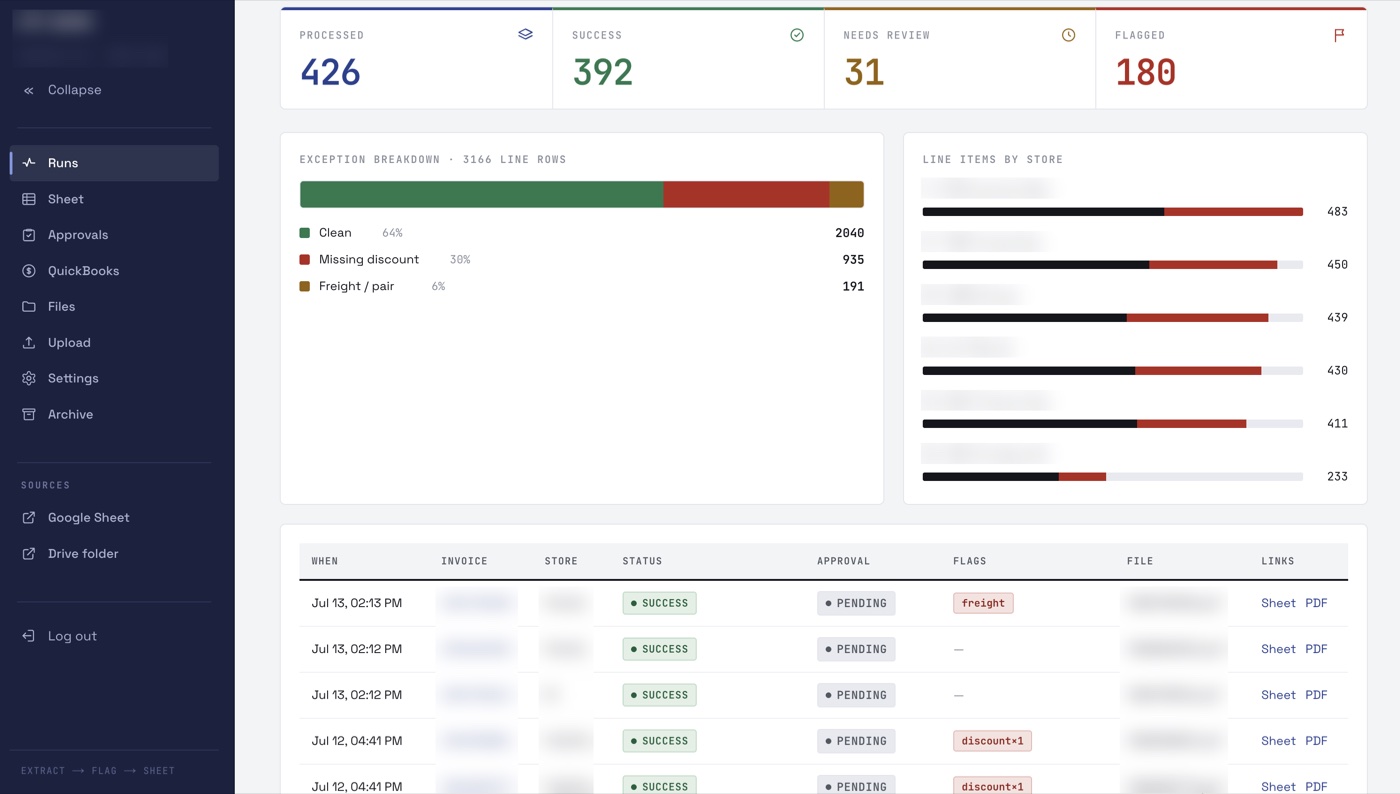Click the Flagged card flag icon
Viewport: 1400px width, 794px height.
tap(1339, 35)
